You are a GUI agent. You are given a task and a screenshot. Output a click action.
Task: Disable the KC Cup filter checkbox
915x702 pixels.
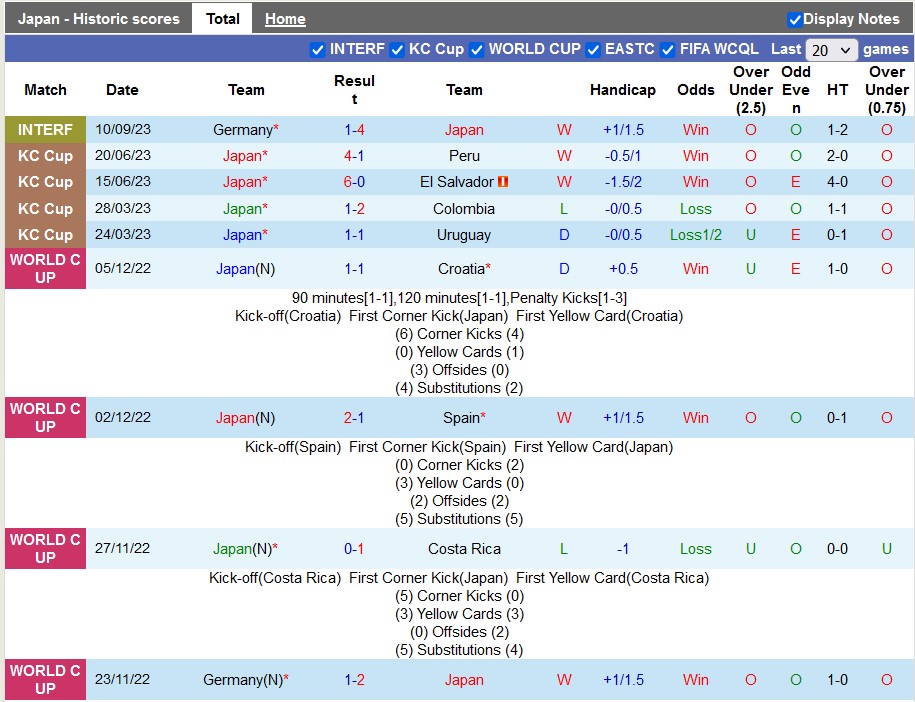[x=397, y=50]
